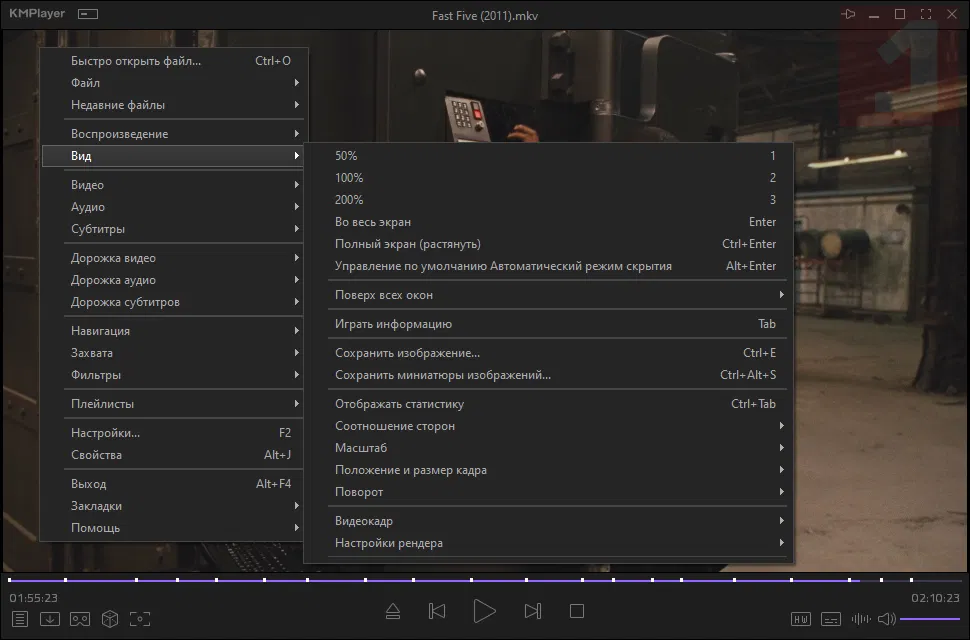Select 'Быстро открыть файл...' menu entry

click(x=174, y=61)
